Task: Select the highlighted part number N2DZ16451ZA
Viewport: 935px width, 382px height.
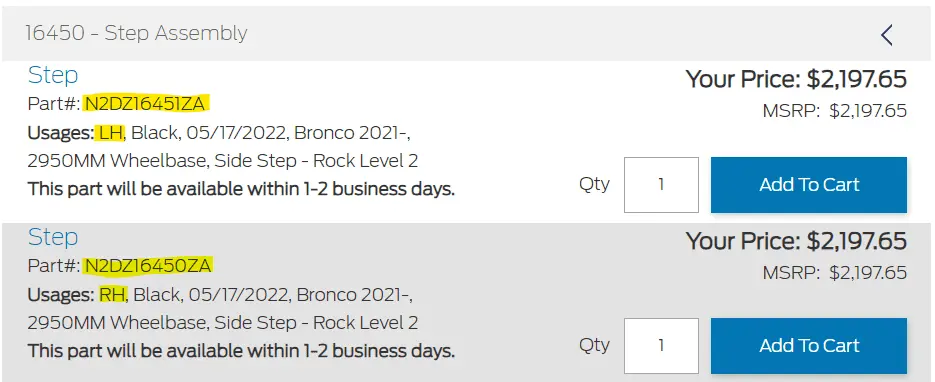Action: (145, 104)
